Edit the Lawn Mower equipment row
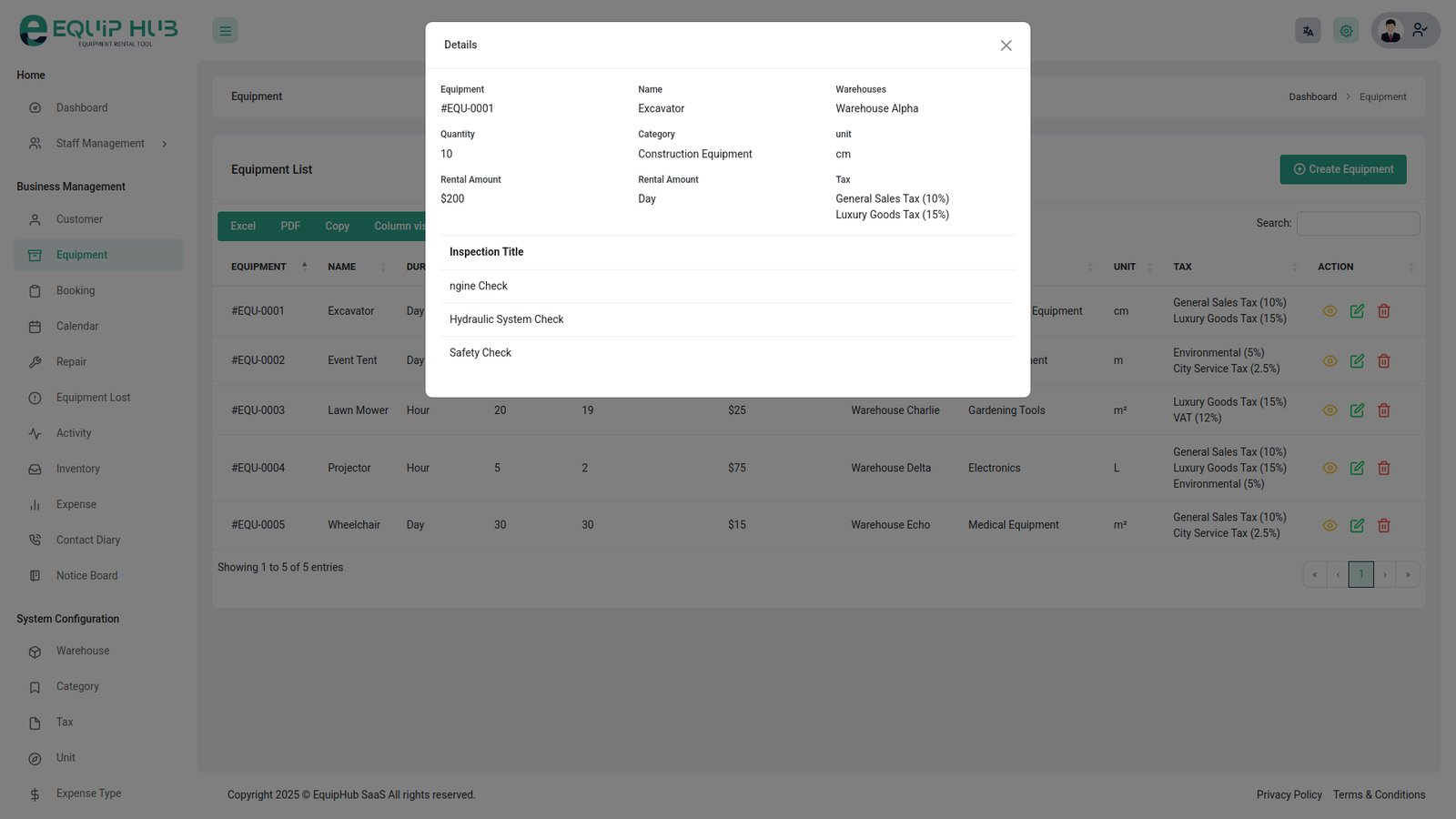This screenshot has width=1456, height=819. point(1357,410)
